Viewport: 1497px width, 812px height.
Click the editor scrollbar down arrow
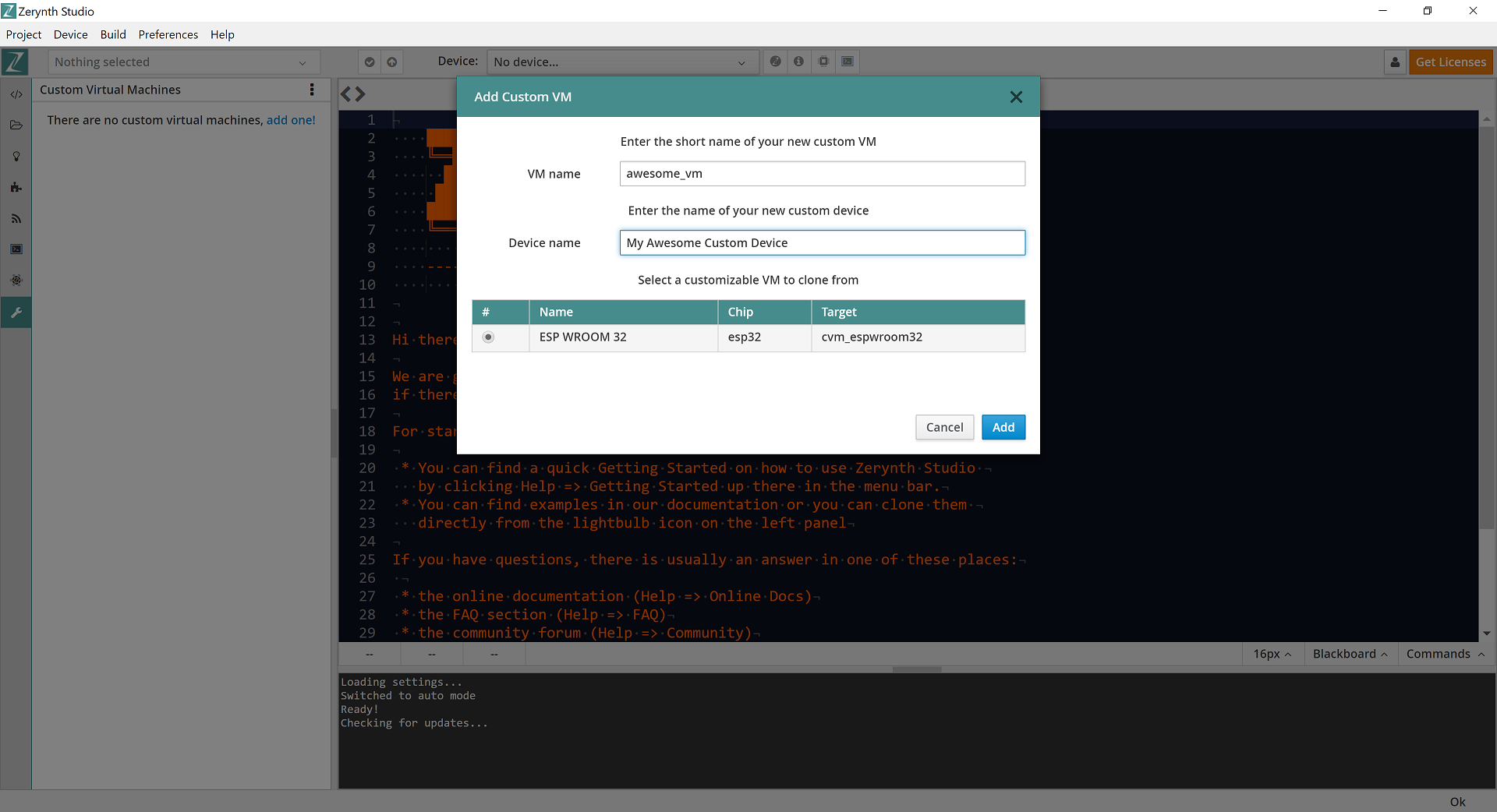coord(1487,634)
